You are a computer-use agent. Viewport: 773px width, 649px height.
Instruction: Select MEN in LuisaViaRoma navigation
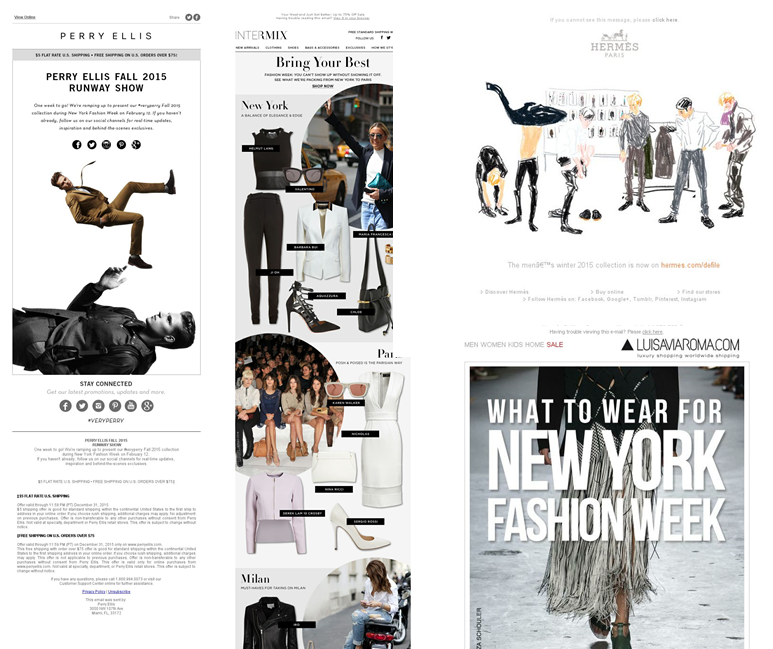[x=471, y=345]
